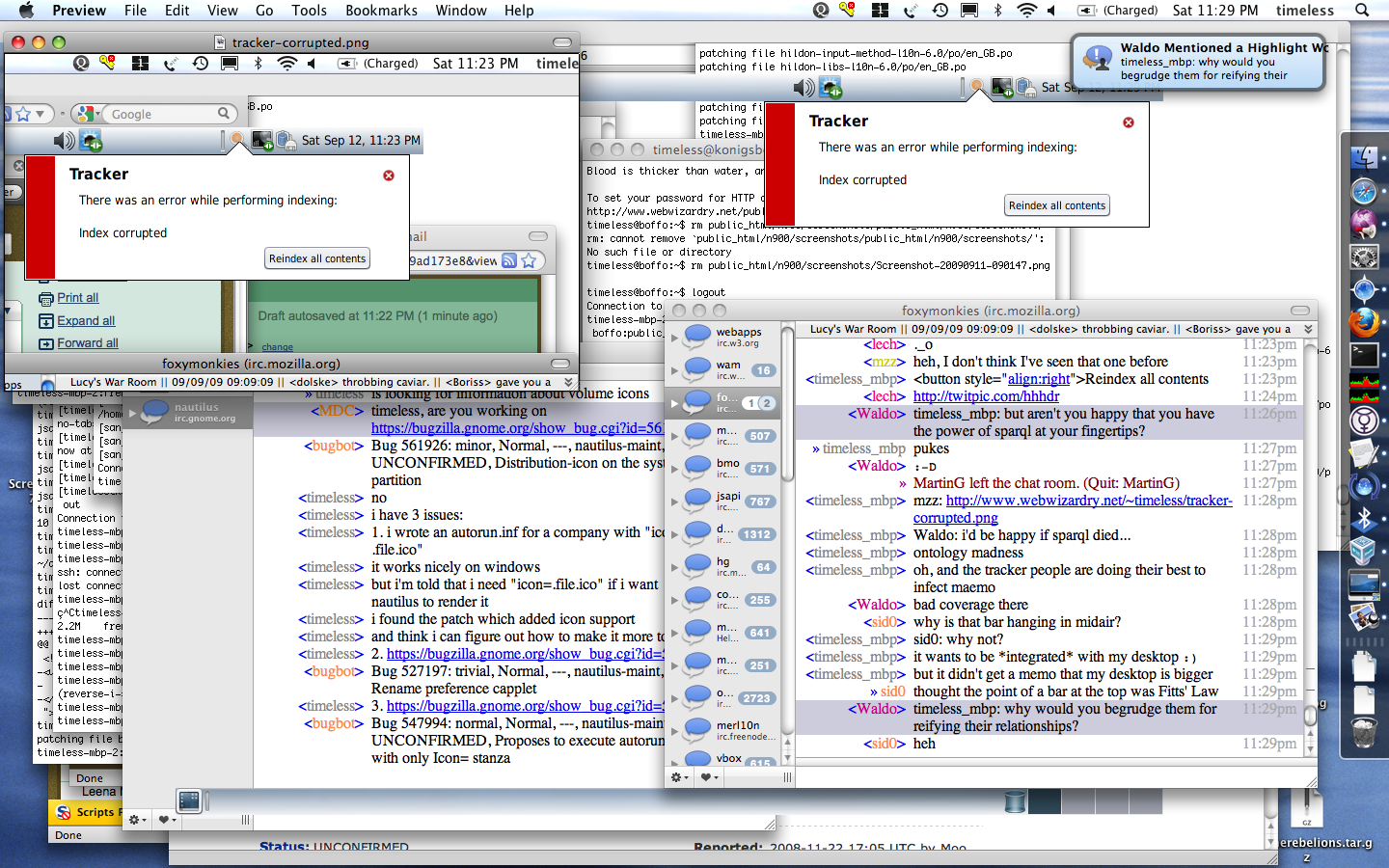The height and width of the screenshot is (868, 1389).
Task: Open Activity Monitor from the Dock
Action: click(x=1364, y=388)
